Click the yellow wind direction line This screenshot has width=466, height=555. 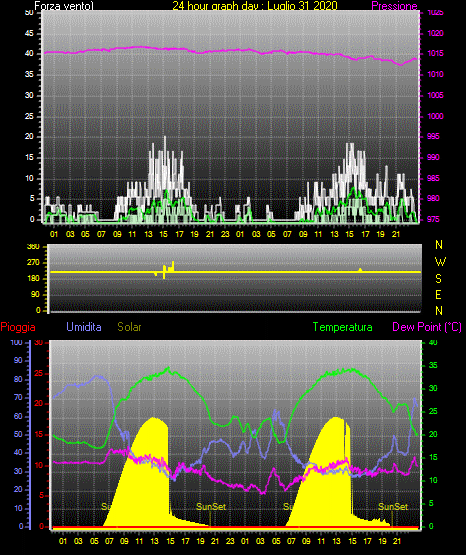pyautogui.click(x=235, y=272)
